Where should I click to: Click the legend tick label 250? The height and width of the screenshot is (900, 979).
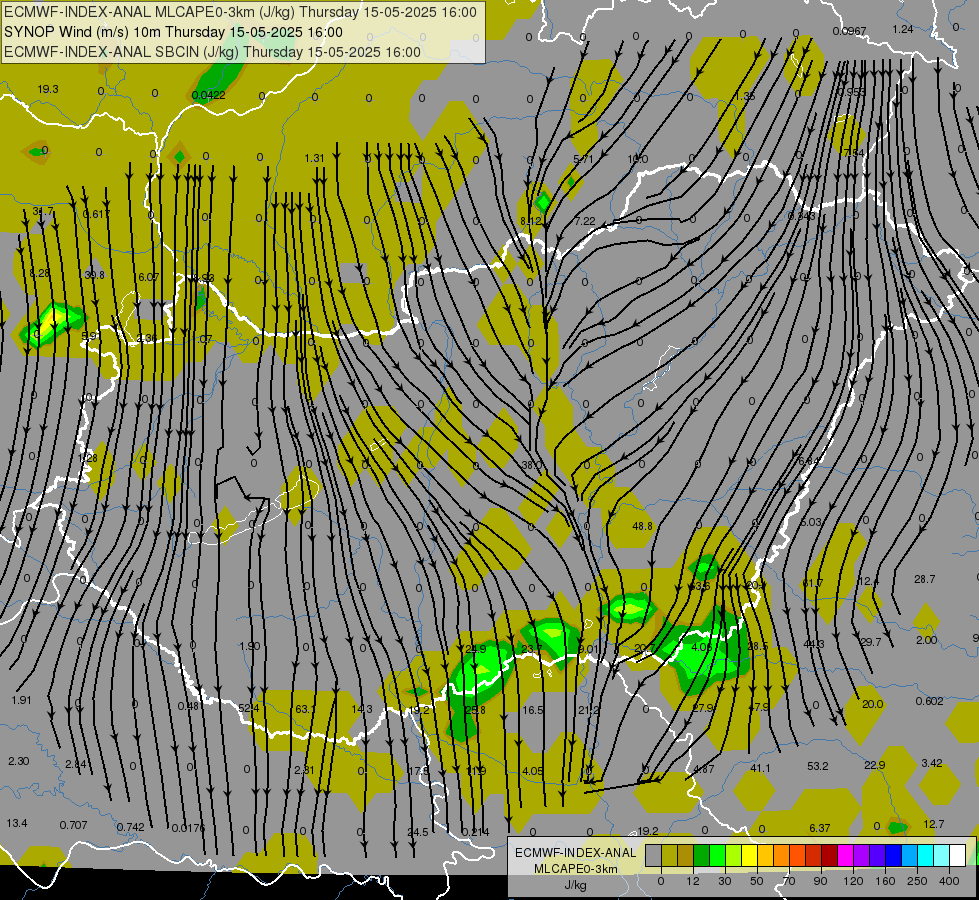917,881
